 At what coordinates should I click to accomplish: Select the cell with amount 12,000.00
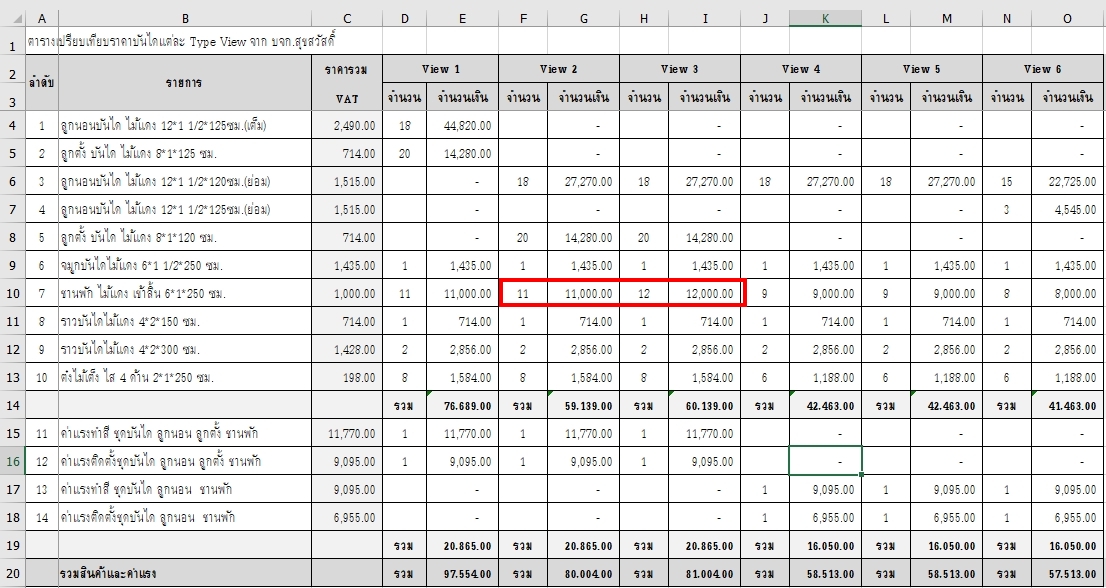pos(704,293)
